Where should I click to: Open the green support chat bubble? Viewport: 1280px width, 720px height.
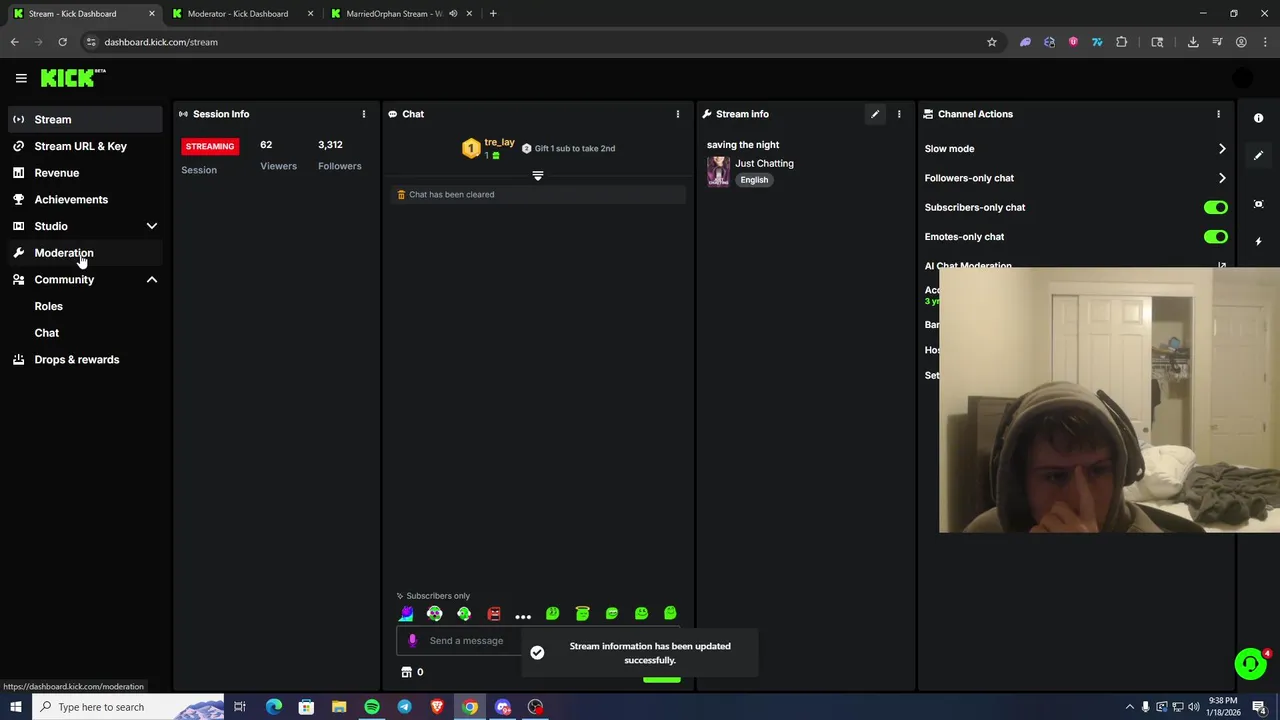pyautogui.click(x=1250, y=664)
